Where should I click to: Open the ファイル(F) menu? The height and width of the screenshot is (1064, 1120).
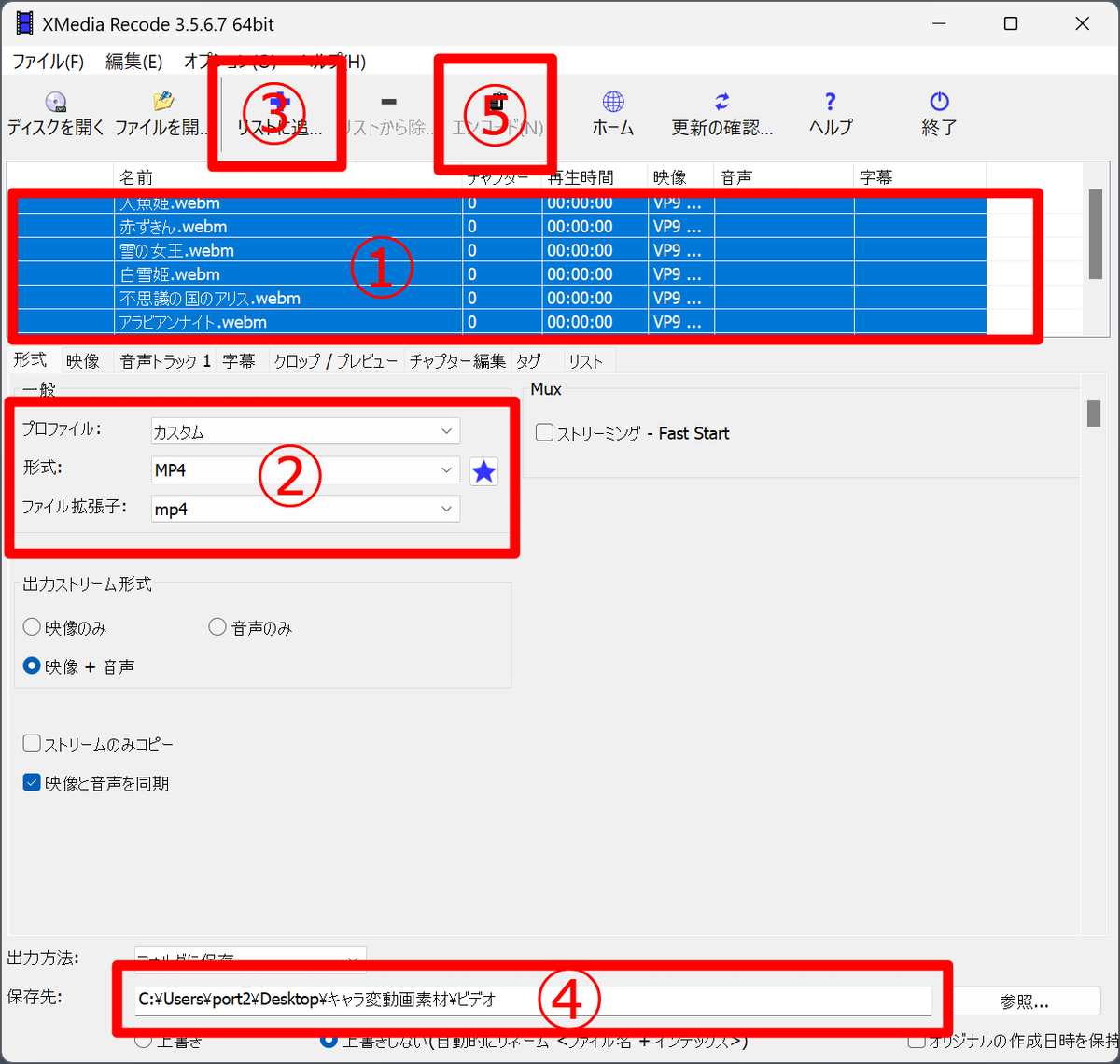tap(49, 62)
